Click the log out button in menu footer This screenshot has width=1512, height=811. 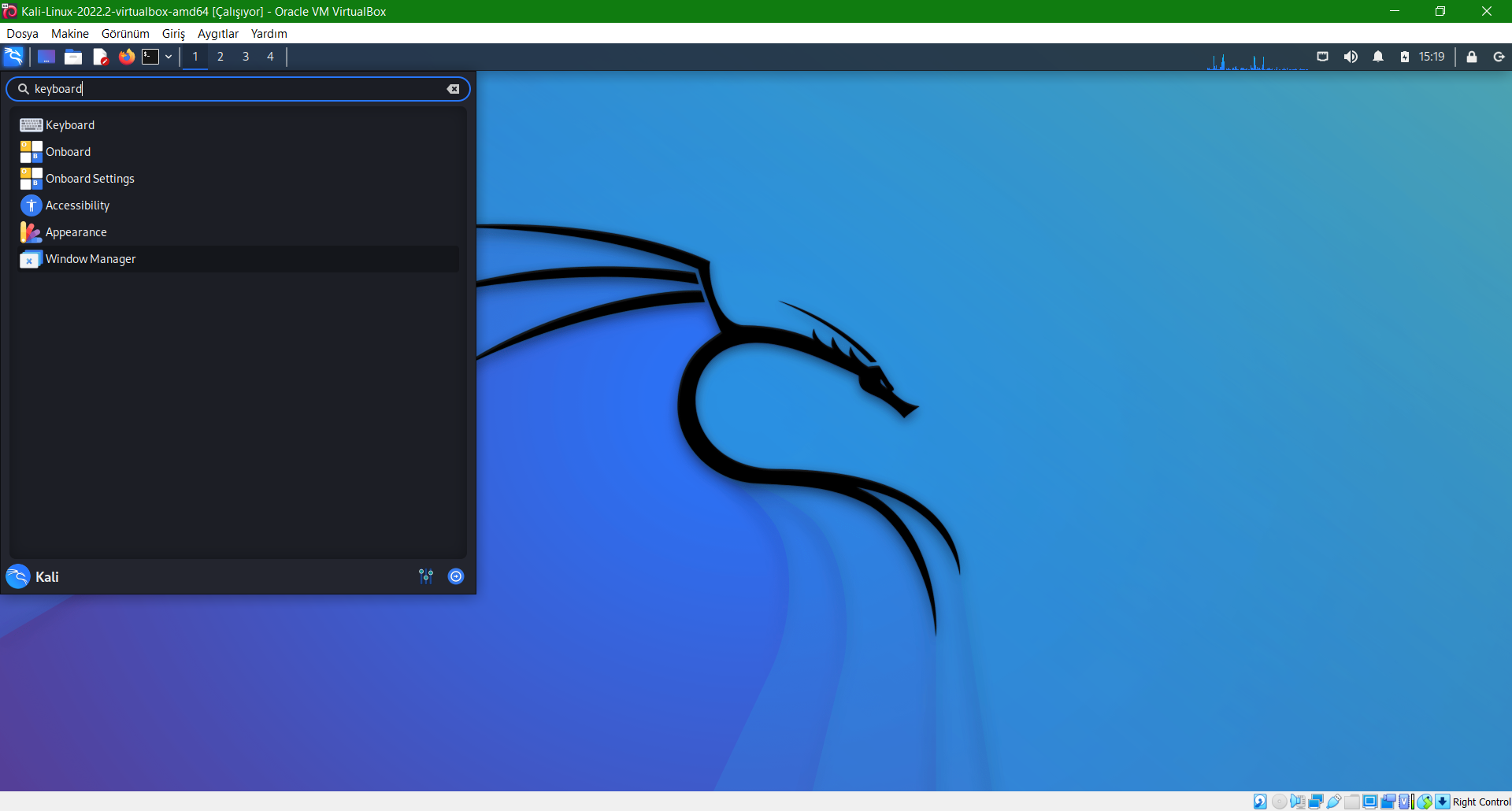(x=456, y=576)
